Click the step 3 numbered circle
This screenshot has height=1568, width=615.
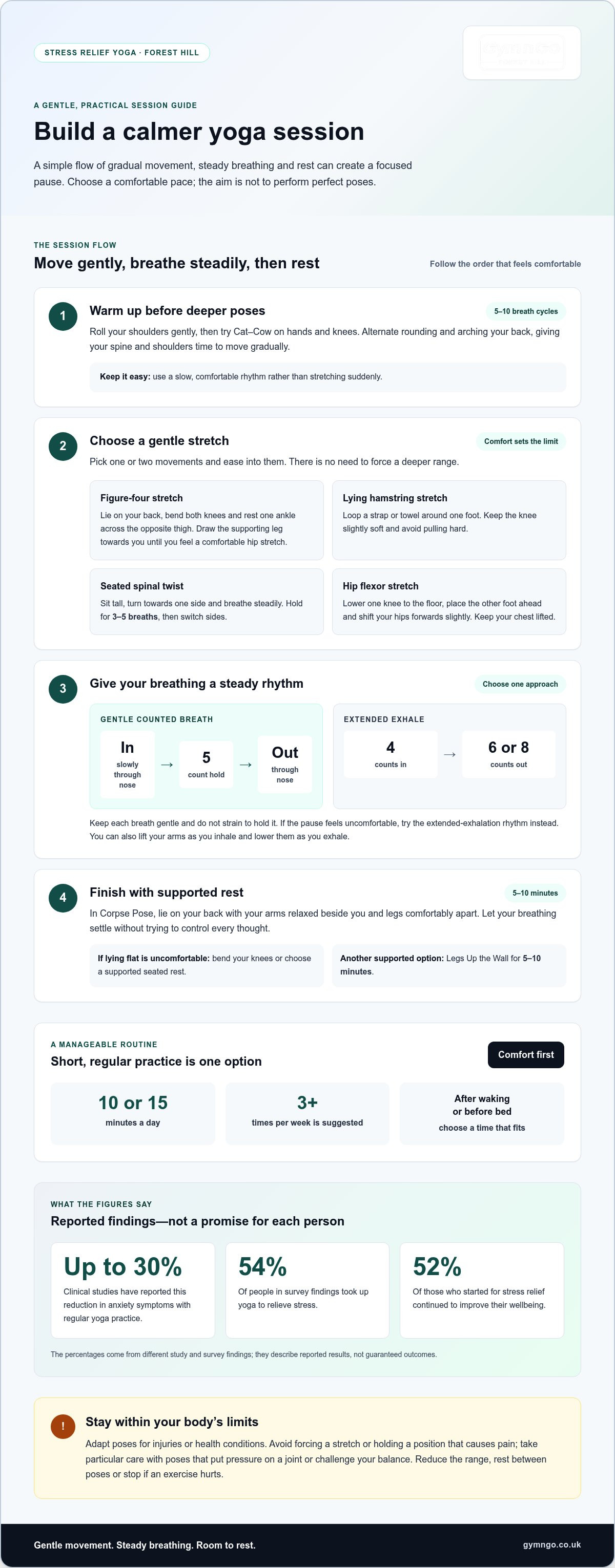point(63,689)
